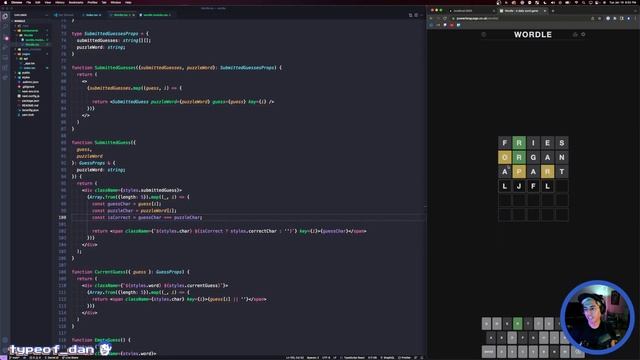This screenshot has width=640, height=360.
Task: Click the 'function SubmittedGuesses' code line
Action: click(x=176, y=68)
